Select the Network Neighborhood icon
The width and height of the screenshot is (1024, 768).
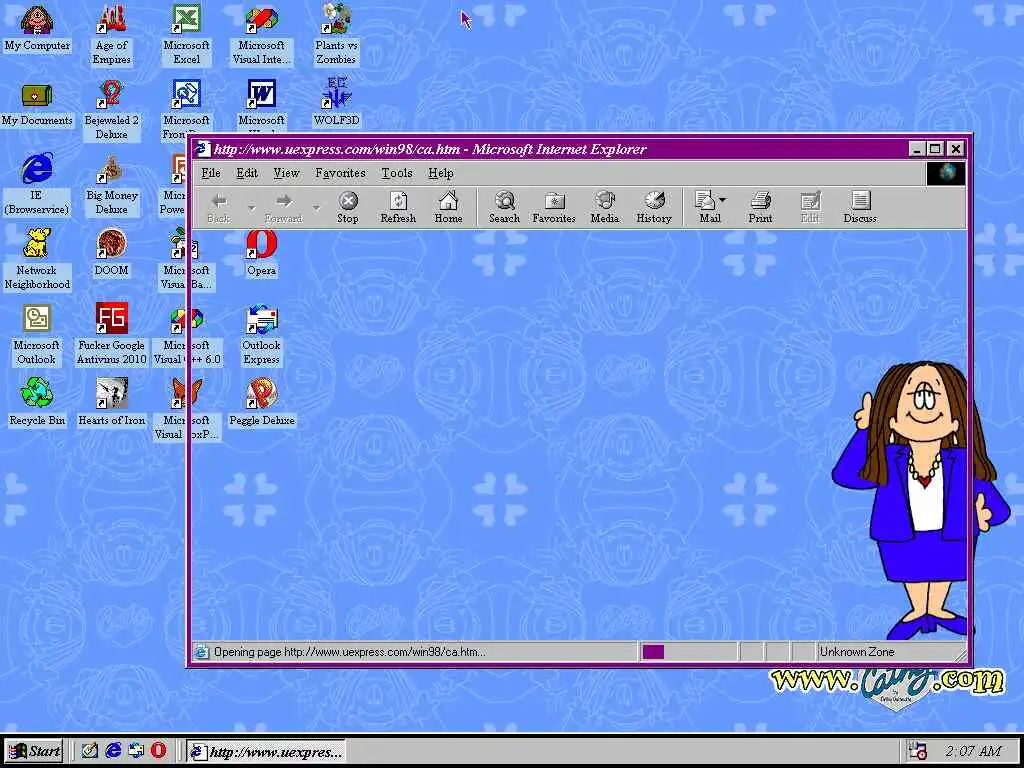(x=37, y=260)
